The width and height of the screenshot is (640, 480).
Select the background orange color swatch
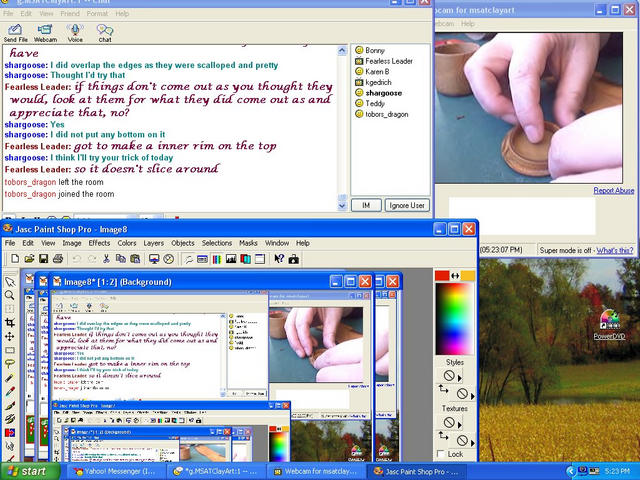point(468,276)
